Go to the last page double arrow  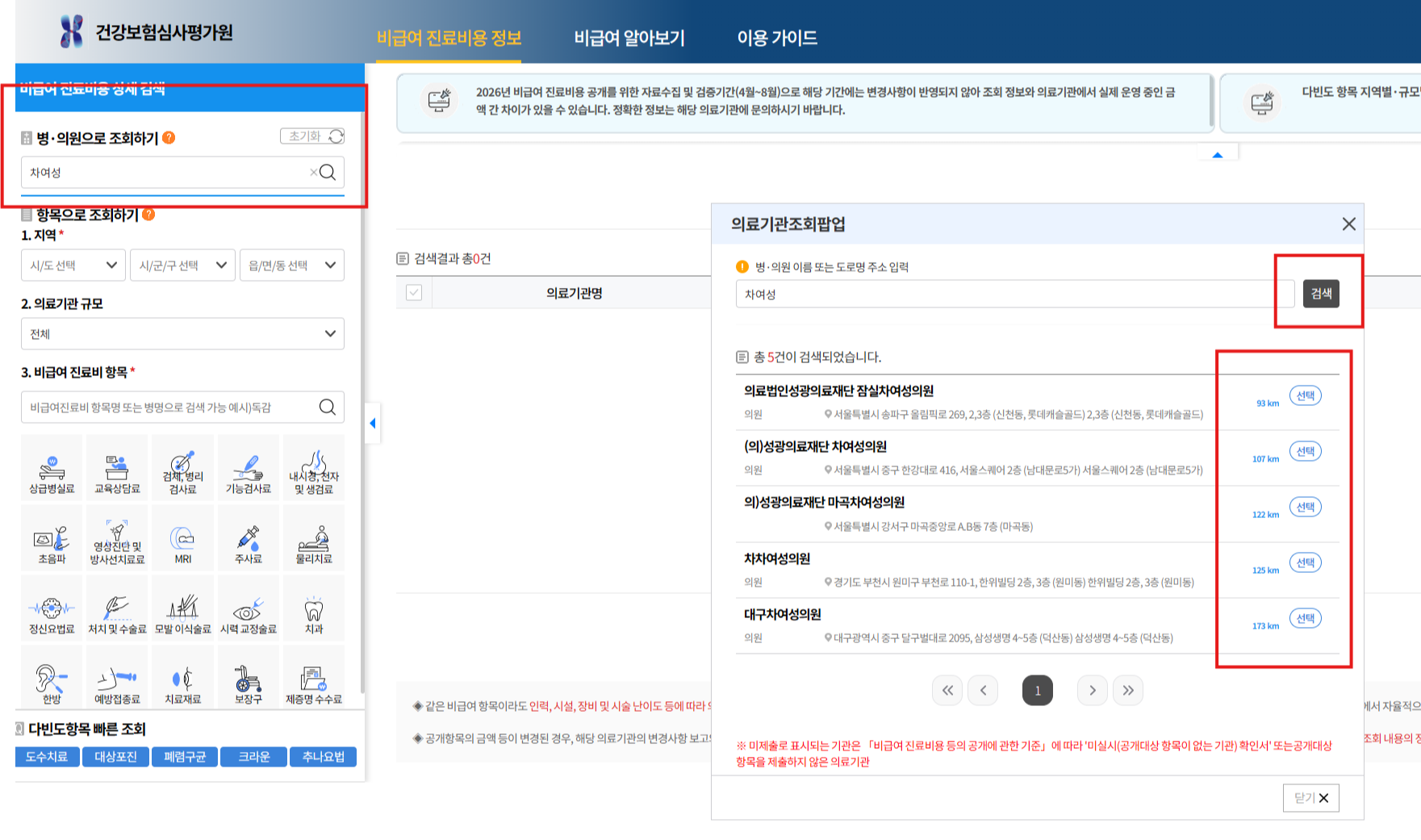[1128, 690]
